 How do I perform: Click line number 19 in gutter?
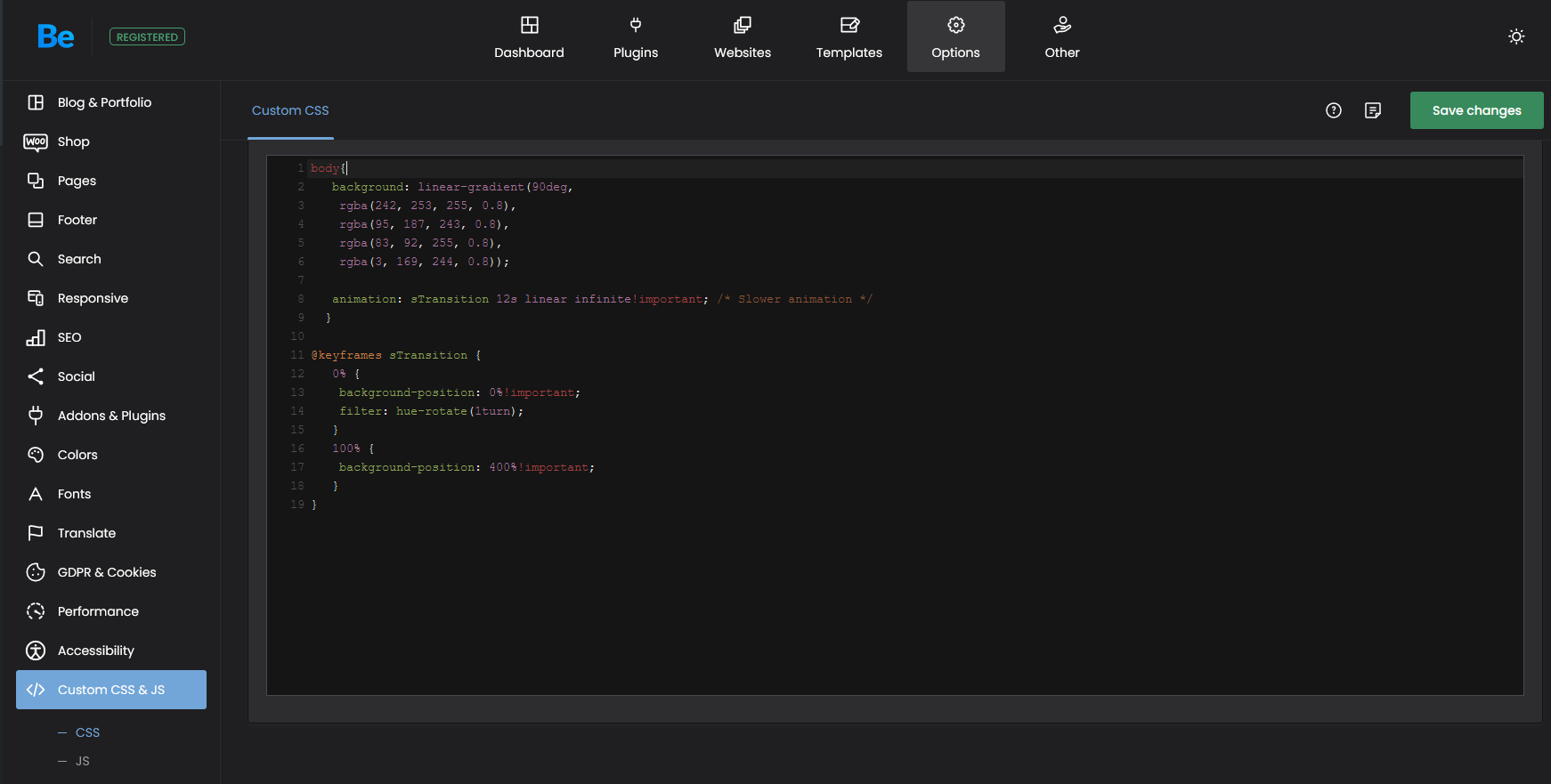[297, 505]
